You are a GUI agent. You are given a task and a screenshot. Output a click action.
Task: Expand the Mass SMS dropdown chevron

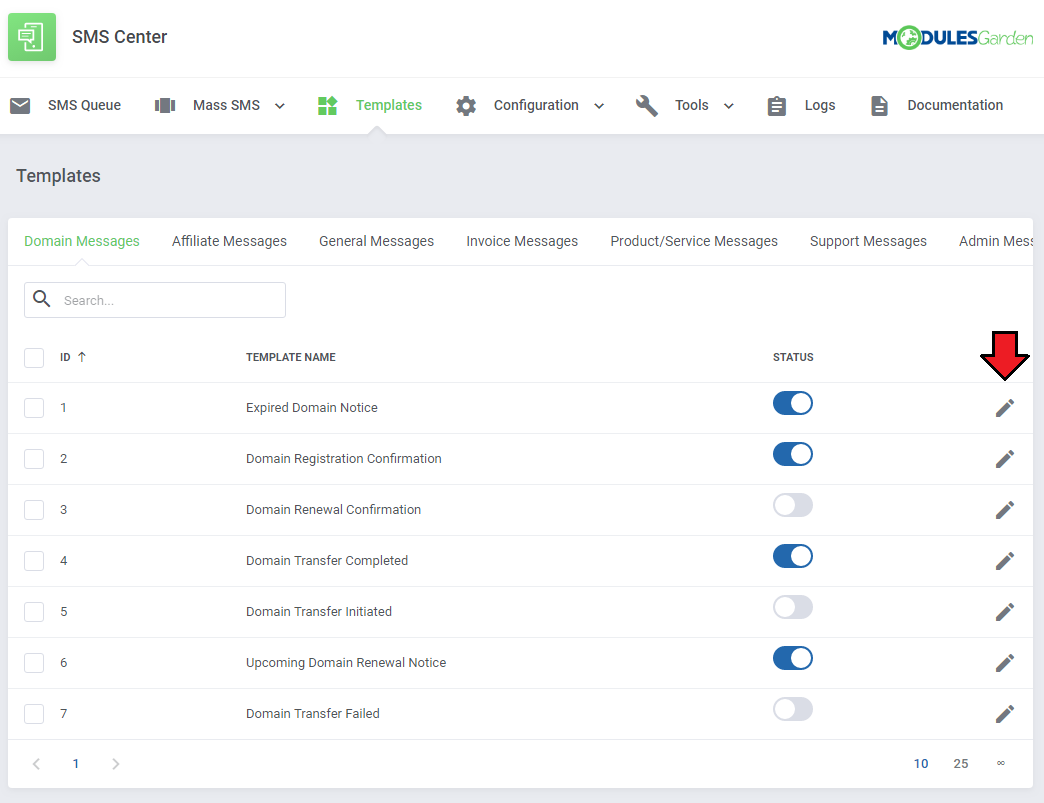[x=280, y=106]
